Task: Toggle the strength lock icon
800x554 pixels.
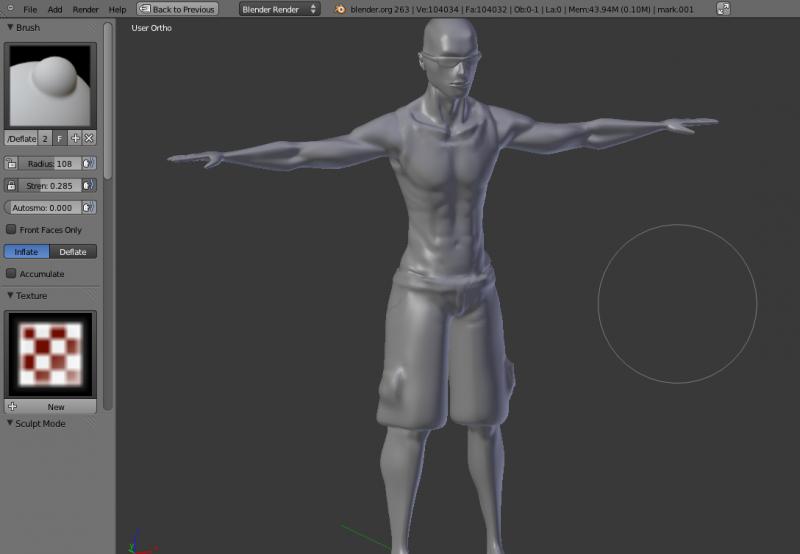Action: pyautogui.click(x=11, y=186)
